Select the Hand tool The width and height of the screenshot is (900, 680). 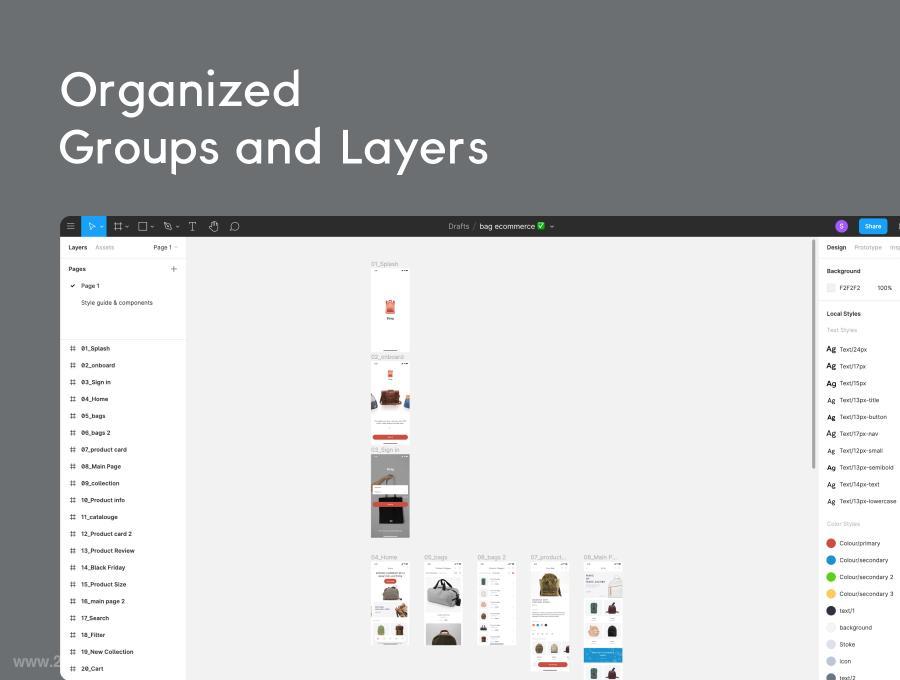pos(214,226)
